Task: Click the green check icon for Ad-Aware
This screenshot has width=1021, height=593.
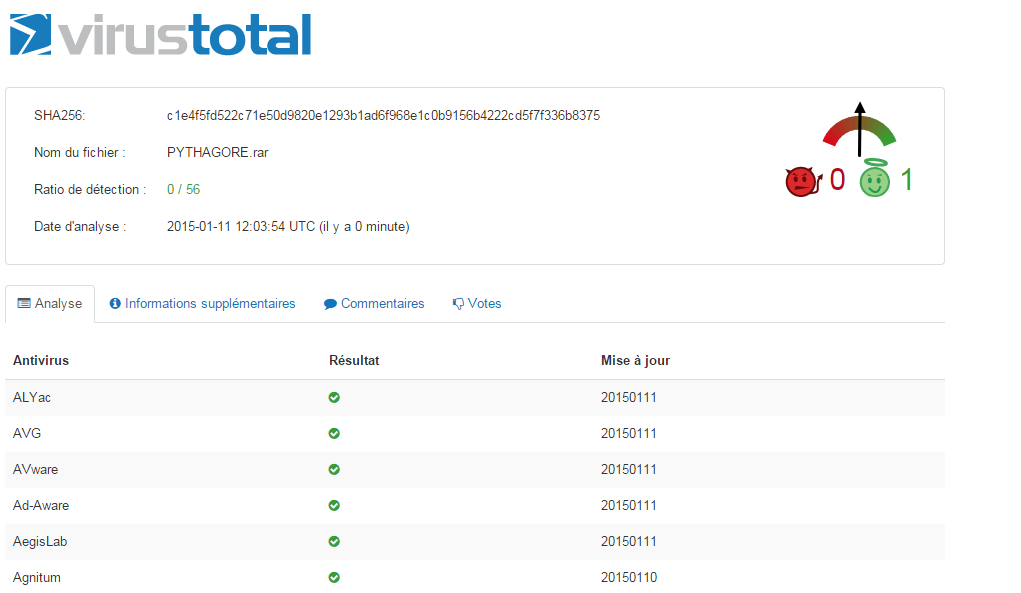Action: coord(334,505)
